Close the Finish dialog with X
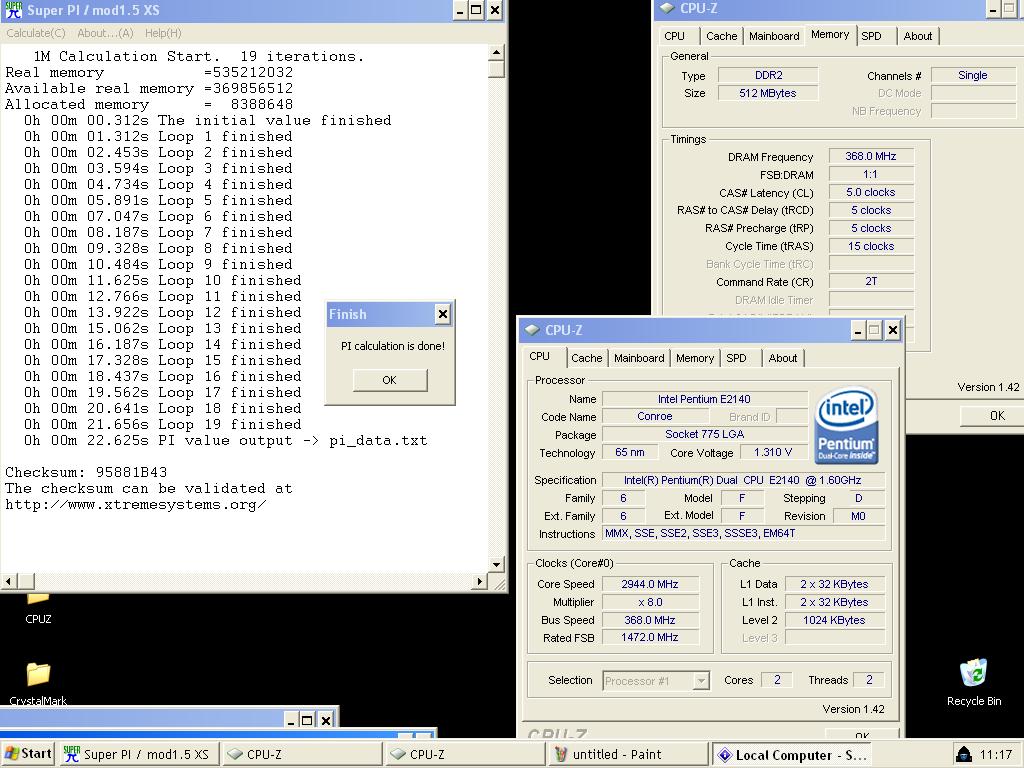Image resolution: width=1024 pixels, height=768 pixels. 443,314
